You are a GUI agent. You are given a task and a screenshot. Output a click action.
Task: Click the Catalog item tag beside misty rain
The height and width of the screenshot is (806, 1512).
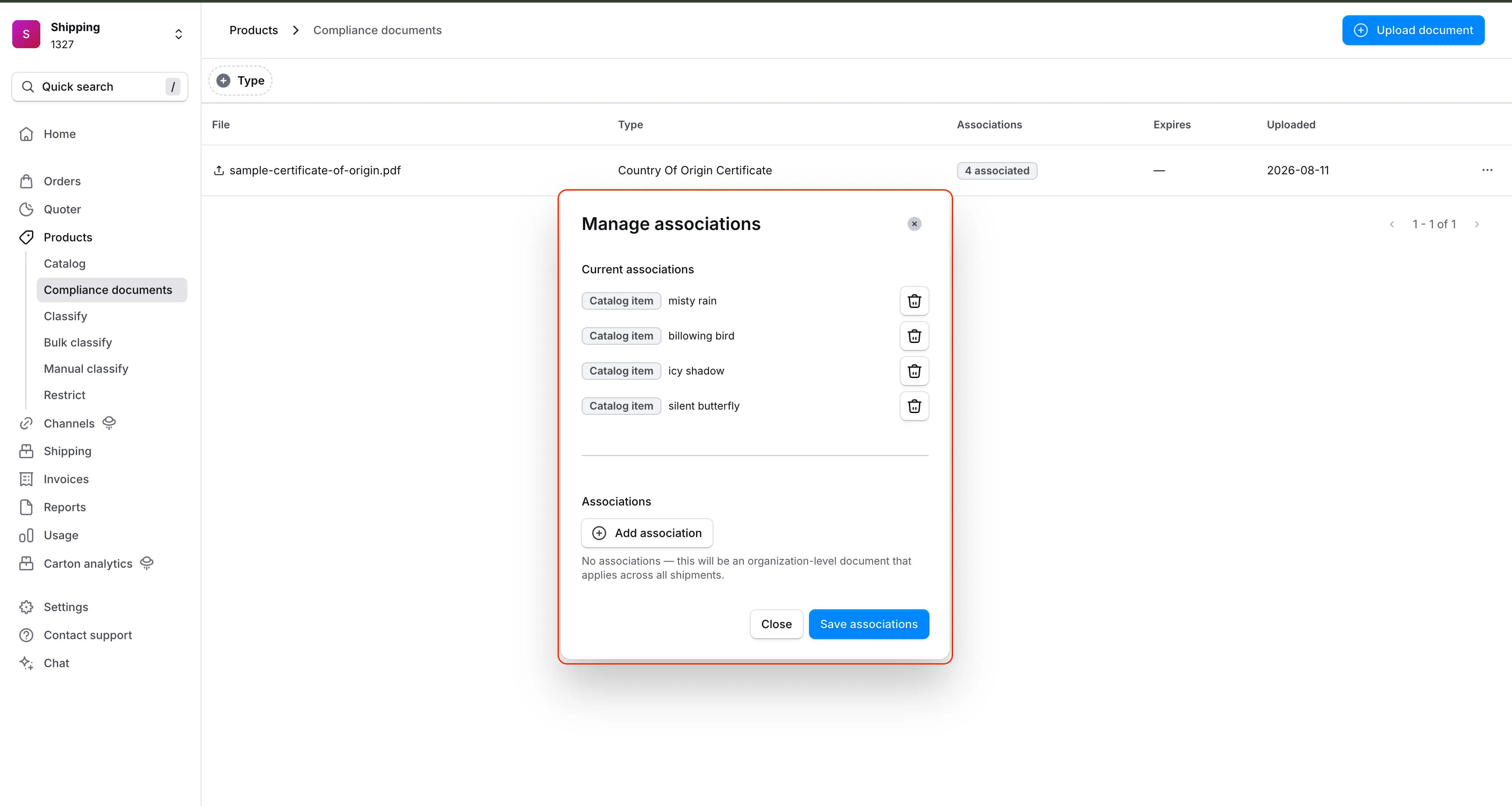pos(621,300)
